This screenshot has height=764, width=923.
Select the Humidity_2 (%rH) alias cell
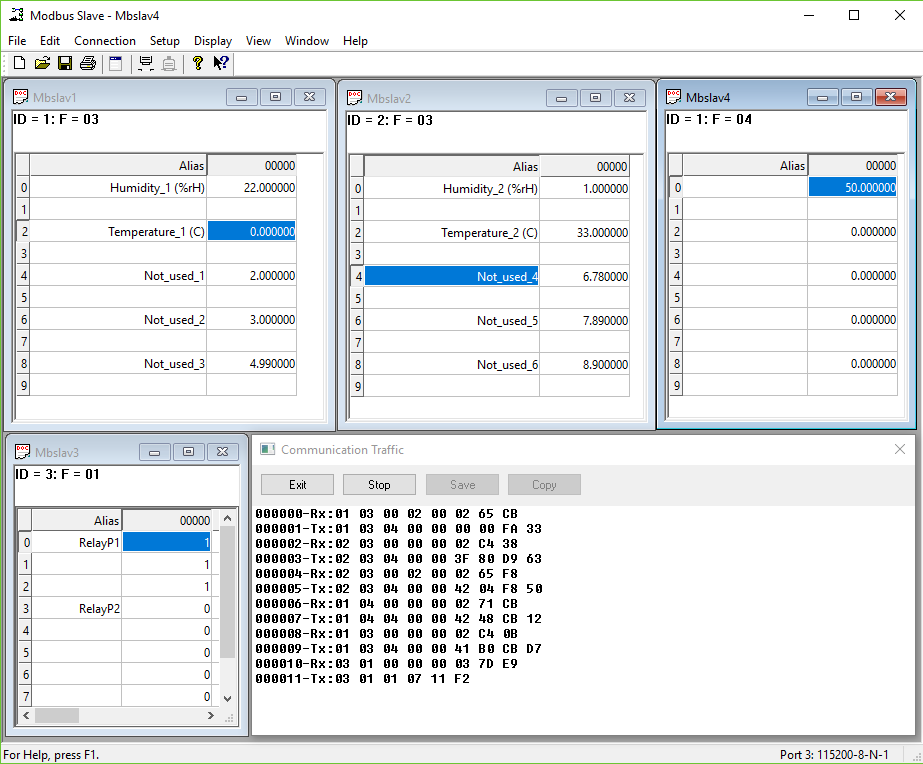(x=451, y=189)
